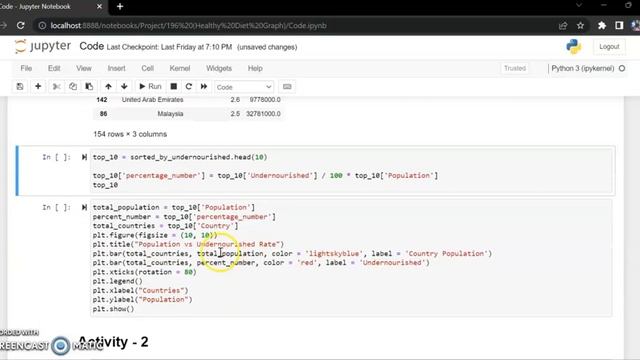Click the Python 3 (ipykernel) kernel name

pos(582,68)
